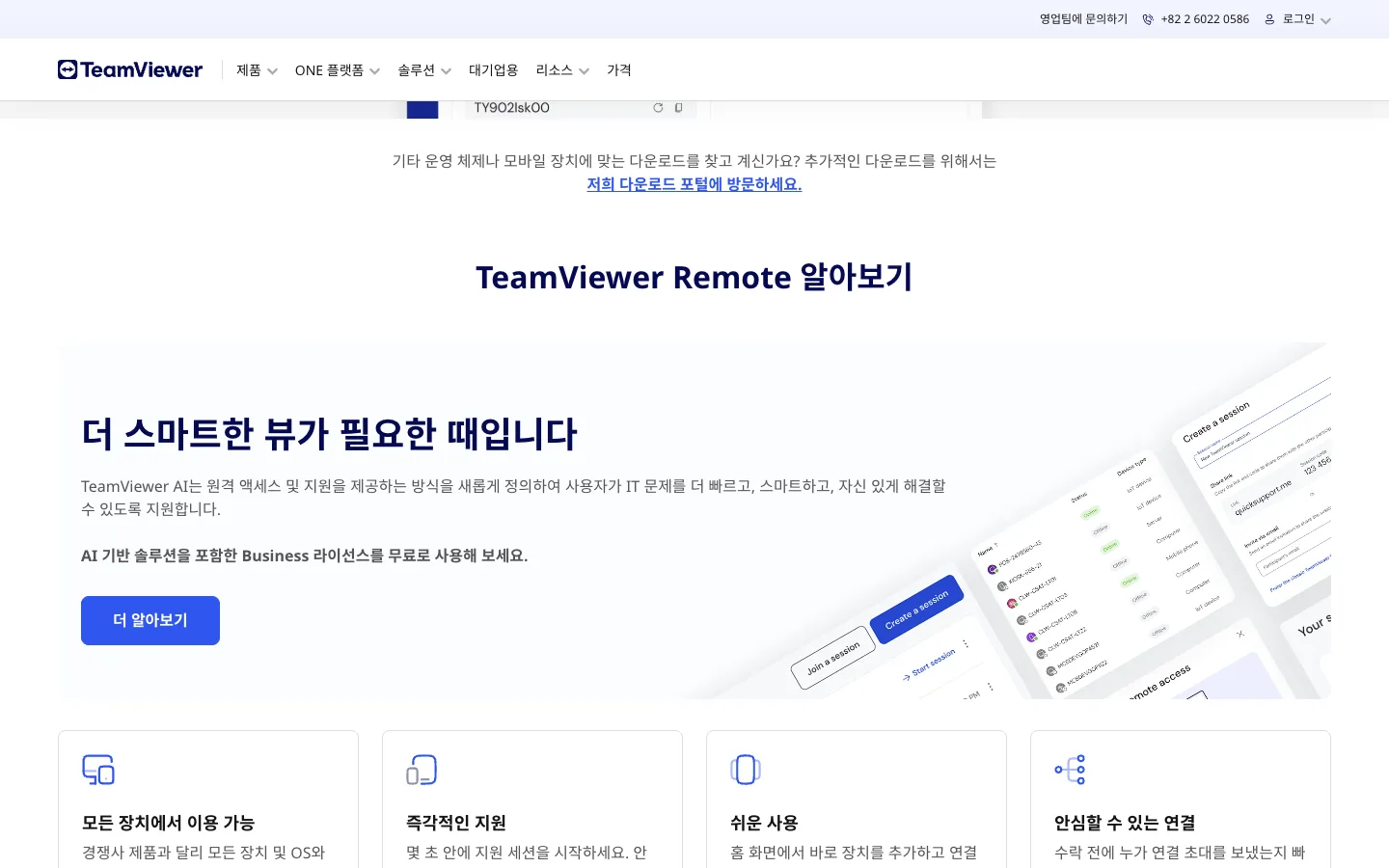The width and height of the screenshot is (1389, 868).
Task: Click the 더 알아보기 button
Action: coord(150,620)
